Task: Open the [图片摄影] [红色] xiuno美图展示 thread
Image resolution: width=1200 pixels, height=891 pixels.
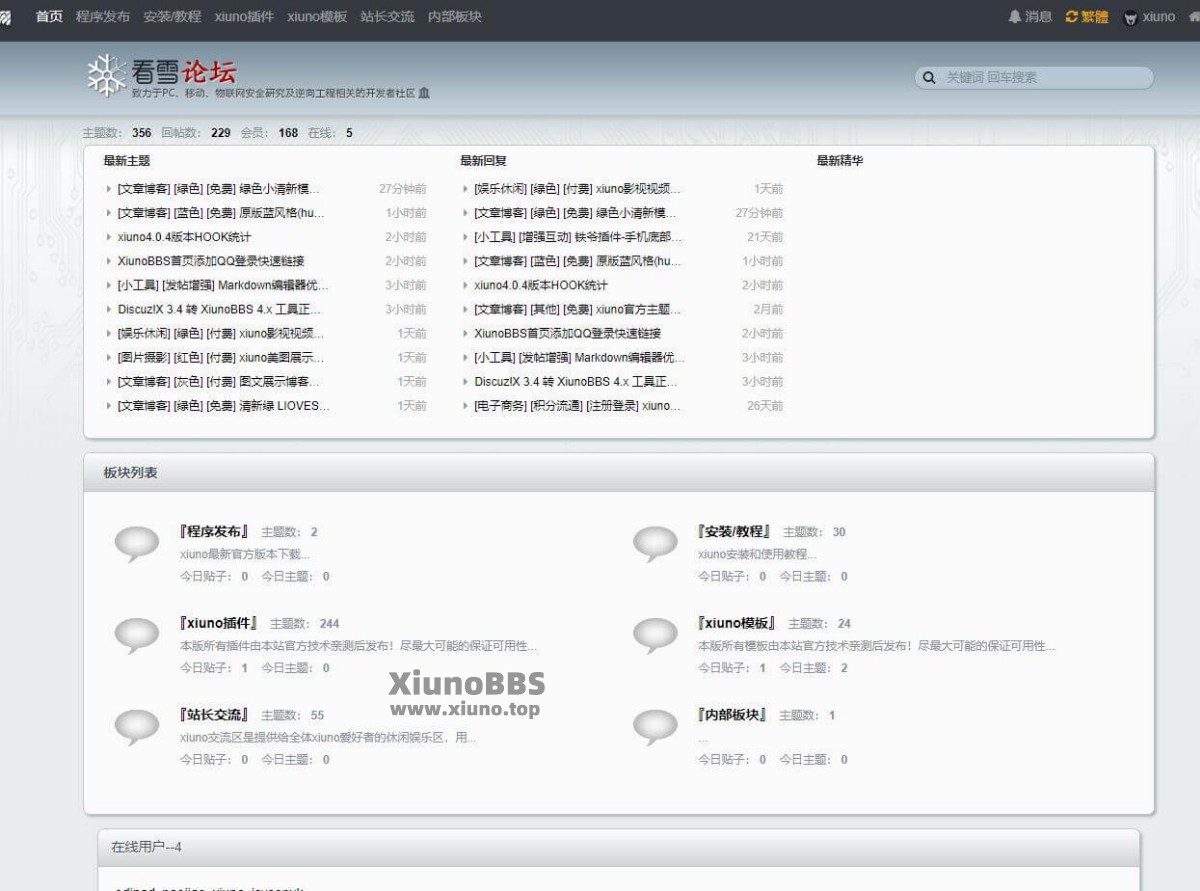Action: point(221,357)
